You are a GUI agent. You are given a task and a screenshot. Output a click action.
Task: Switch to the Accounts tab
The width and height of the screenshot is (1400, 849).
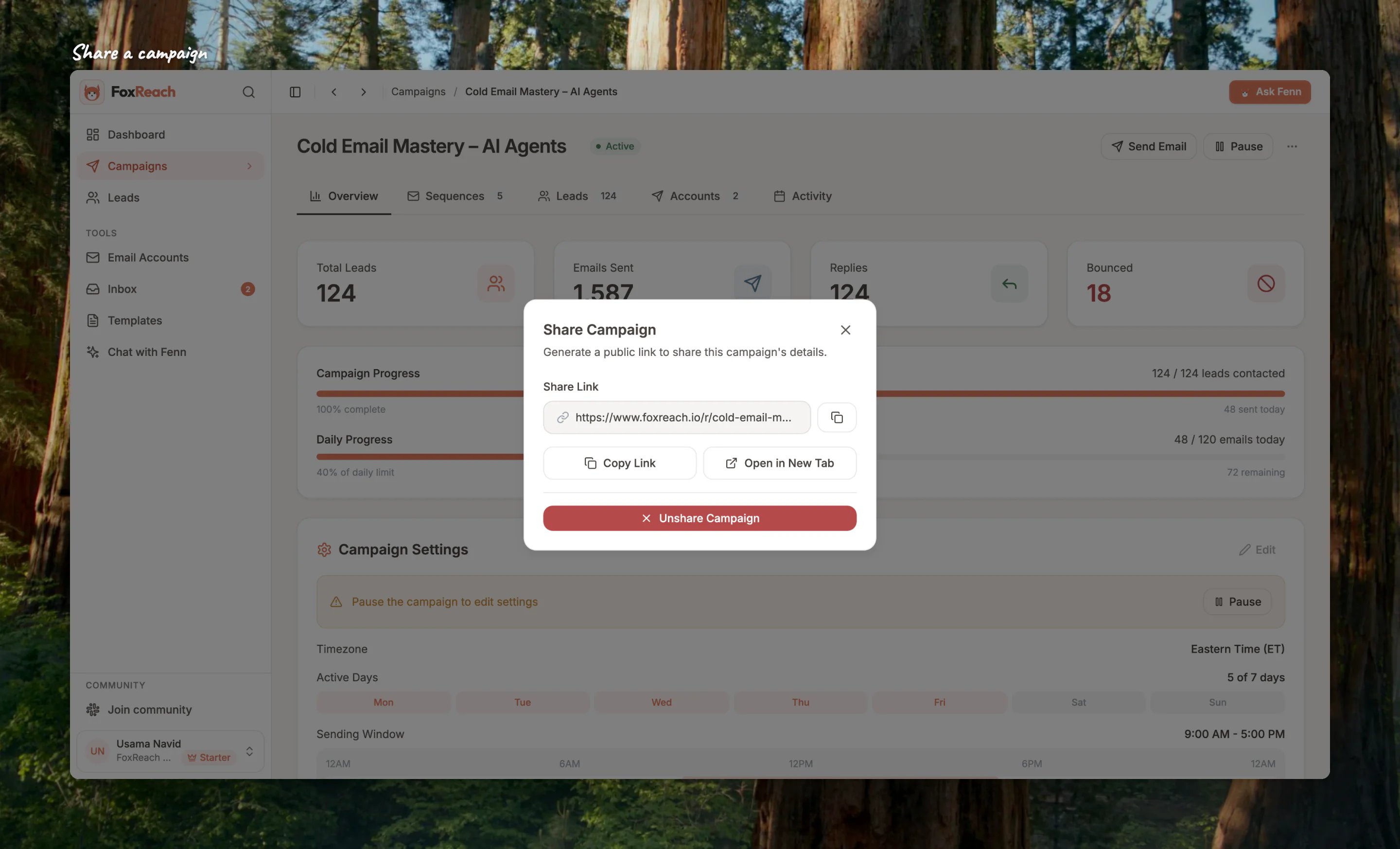pos(695,196)
